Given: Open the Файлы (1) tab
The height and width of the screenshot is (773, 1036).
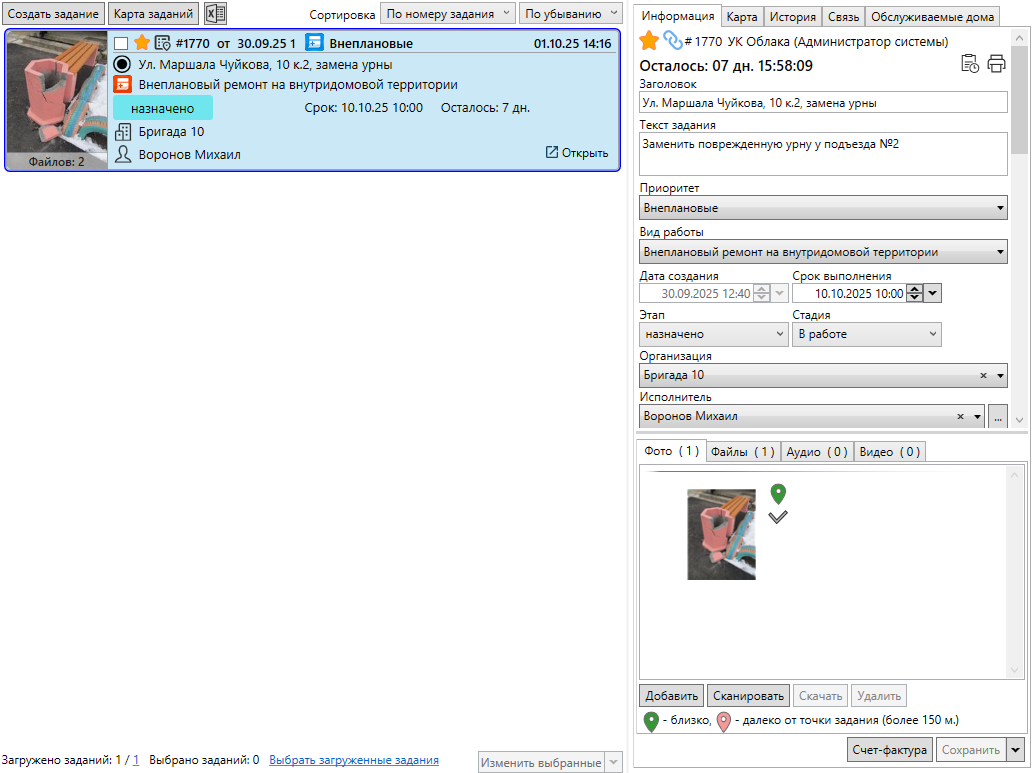Looking at the screenshot, I should (743, 452).
